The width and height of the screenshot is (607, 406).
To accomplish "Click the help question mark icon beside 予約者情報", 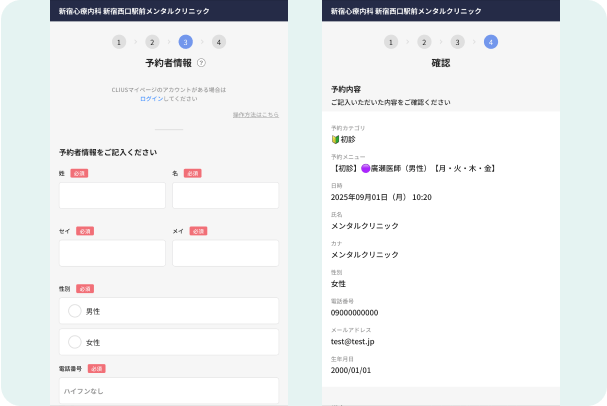I will pyautogui.click(x=201, y=63).
